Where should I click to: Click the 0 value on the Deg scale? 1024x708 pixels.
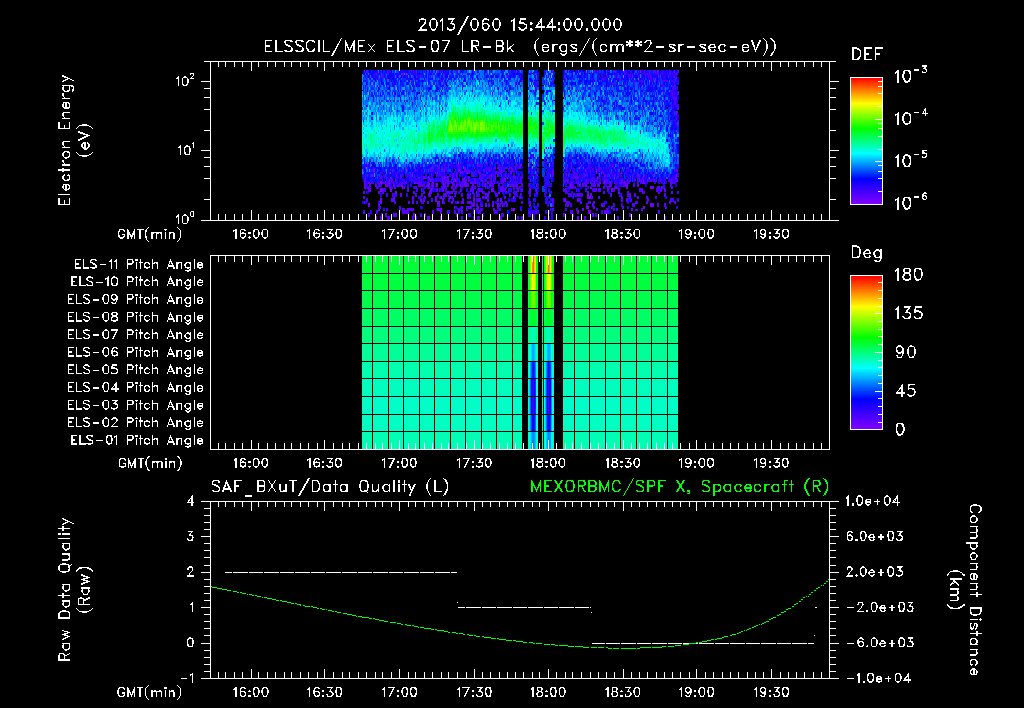coord(900,430)
